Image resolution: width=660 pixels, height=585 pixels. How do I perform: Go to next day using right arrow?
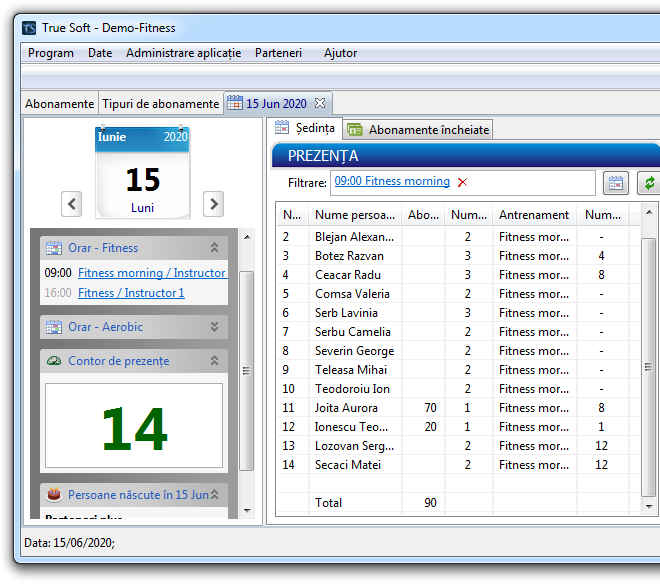pos(213,204)
